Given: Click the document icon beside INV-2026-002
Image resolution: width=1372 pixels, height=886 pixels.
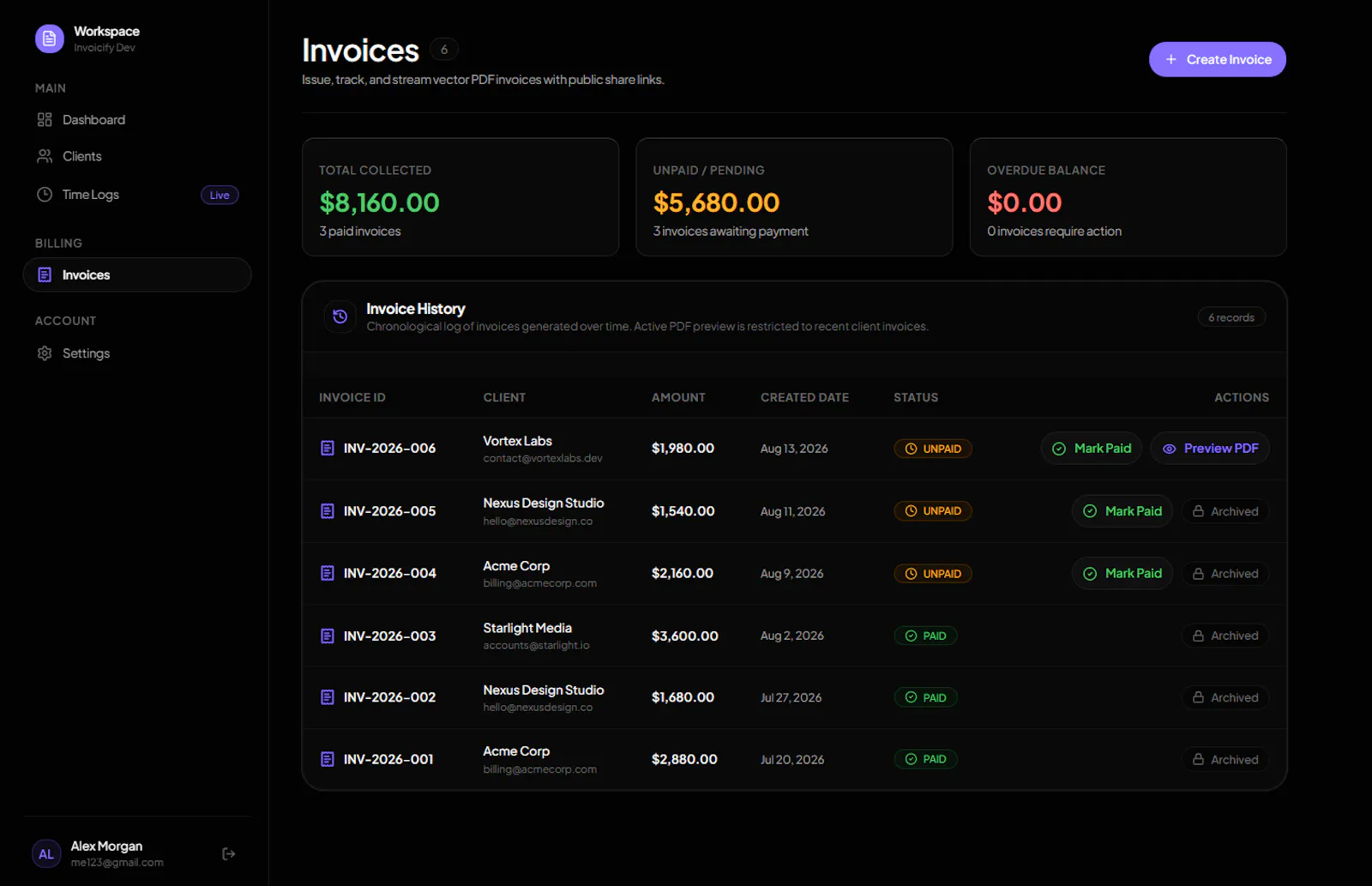Looking at the screenshot, I should [x=327, y=697].
